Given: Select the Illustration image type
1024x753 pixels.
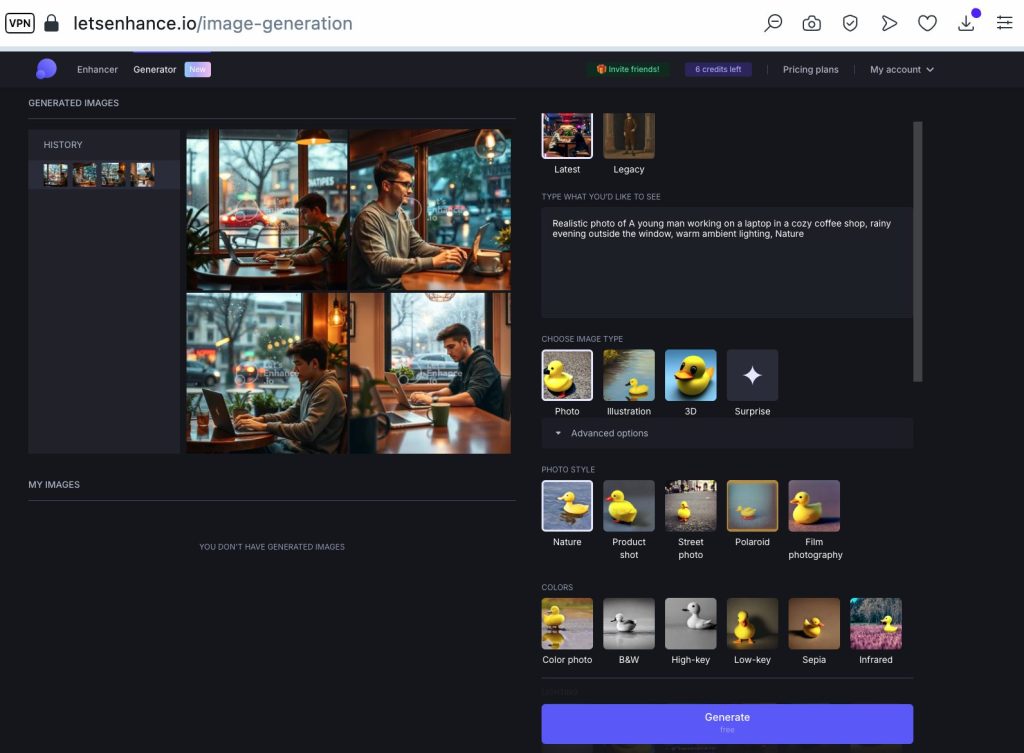Looking at the screenshot, I should point(629,375).
